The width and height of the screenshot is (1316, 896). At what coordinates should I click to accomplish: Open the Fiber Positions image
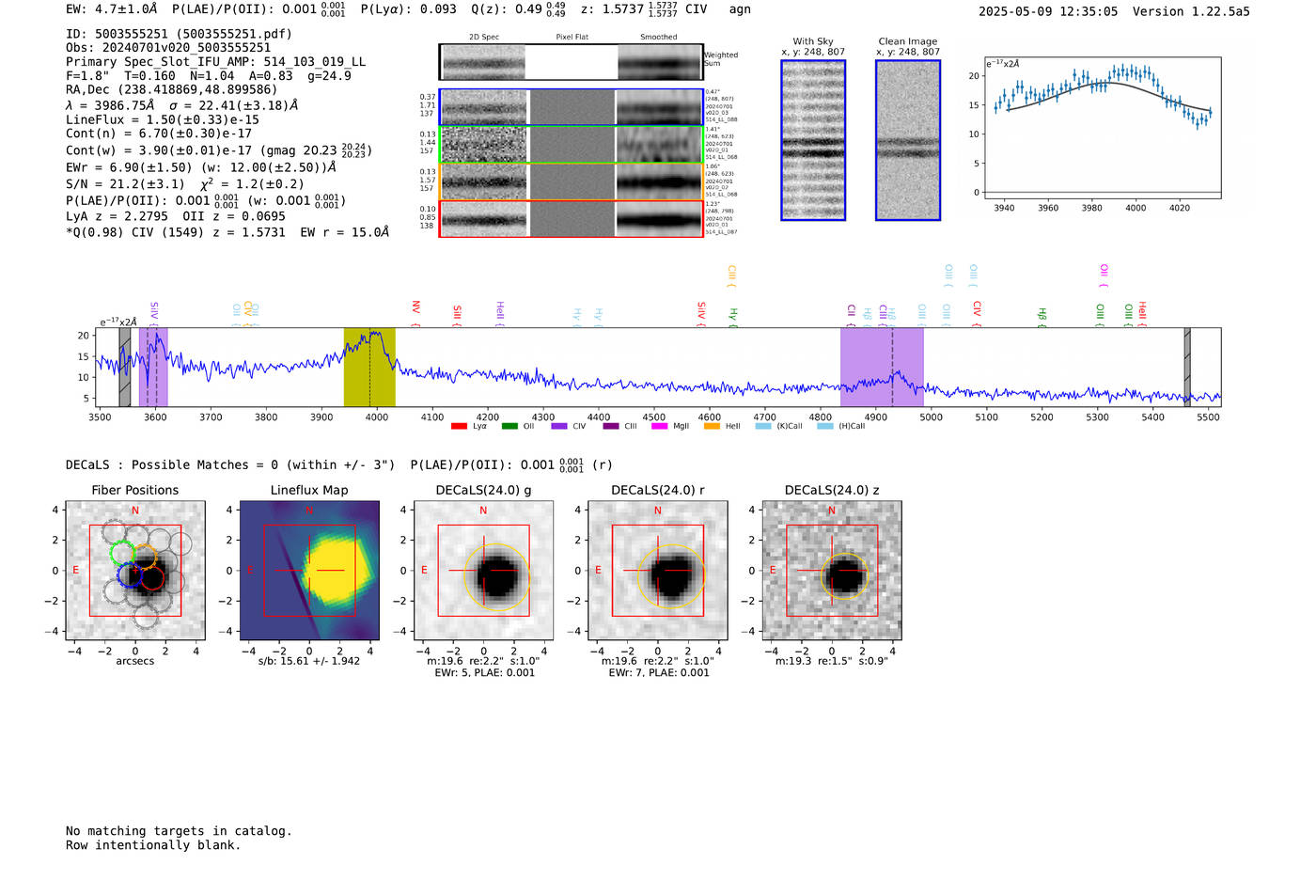click(135, 570)
